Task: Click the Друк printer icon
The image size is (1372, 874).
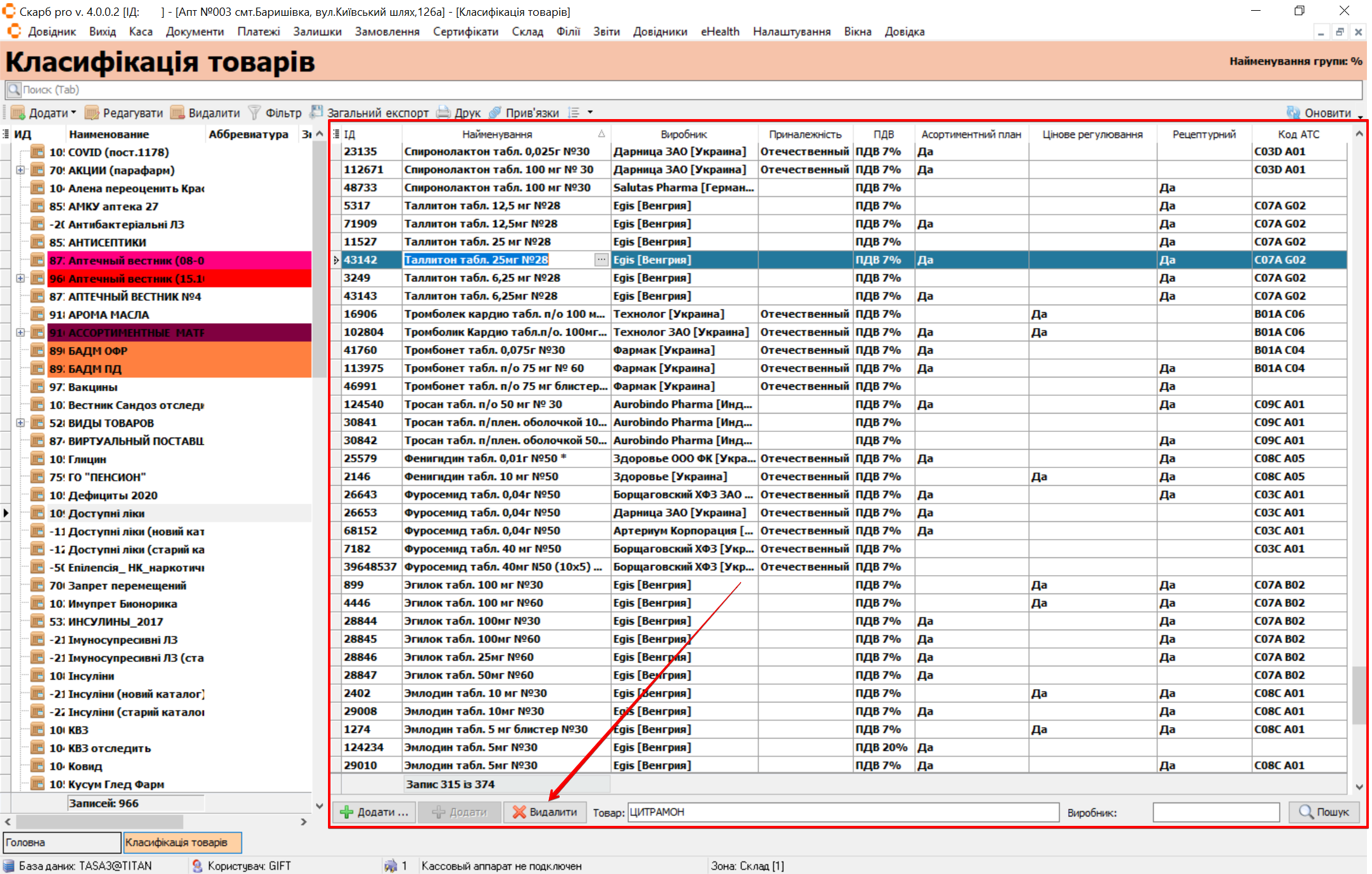Action: coord(444,113)
